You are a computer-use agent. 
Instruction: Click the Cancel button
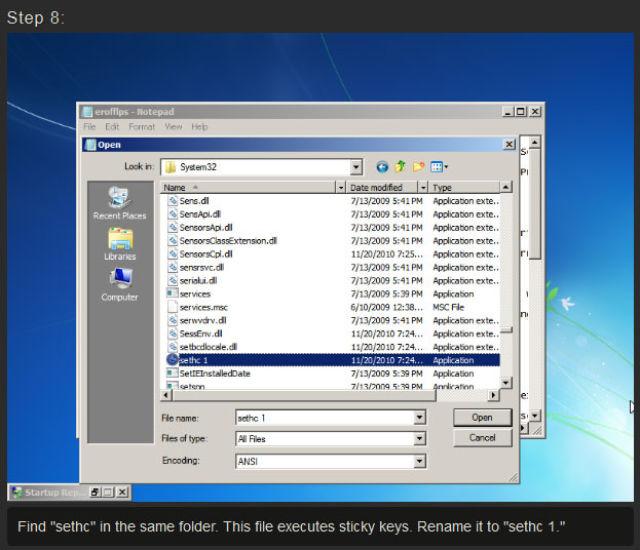[482, 438]
